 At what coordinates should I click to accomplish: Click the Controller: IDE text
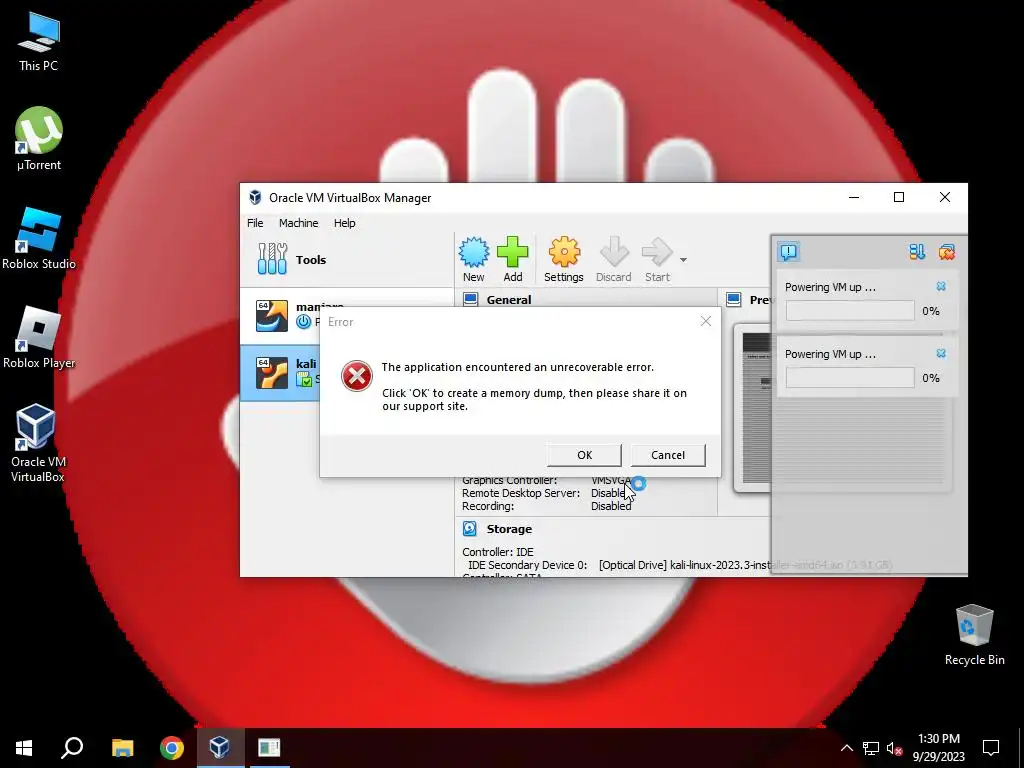498,552
